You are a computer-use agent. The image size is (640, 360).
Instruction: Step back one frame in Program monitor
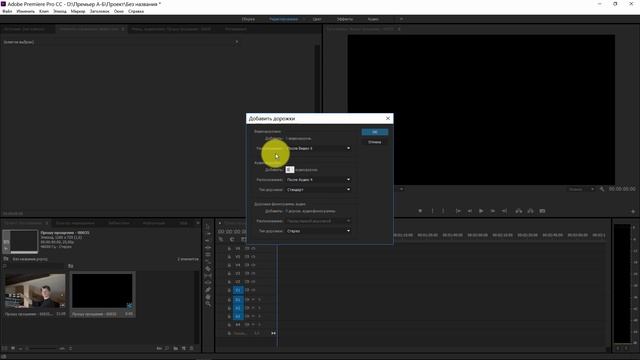pyautogui.click(x=470, y=211)
